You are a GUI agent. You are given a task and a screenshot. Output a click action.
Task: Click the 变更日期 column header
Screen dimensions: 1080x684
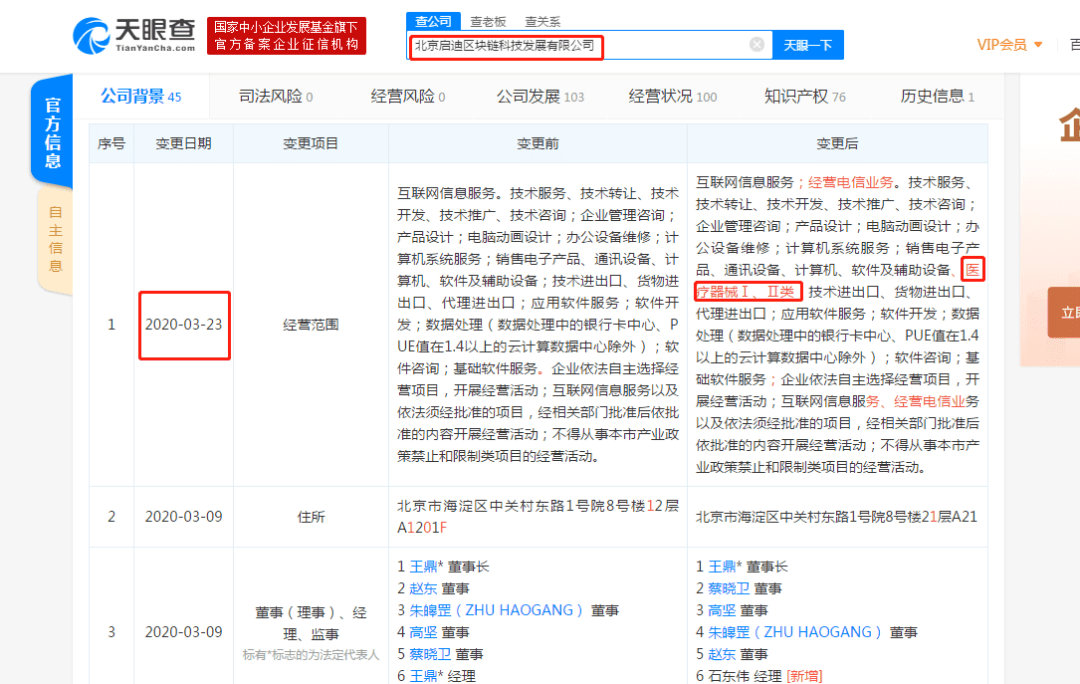tap(183, 143)
